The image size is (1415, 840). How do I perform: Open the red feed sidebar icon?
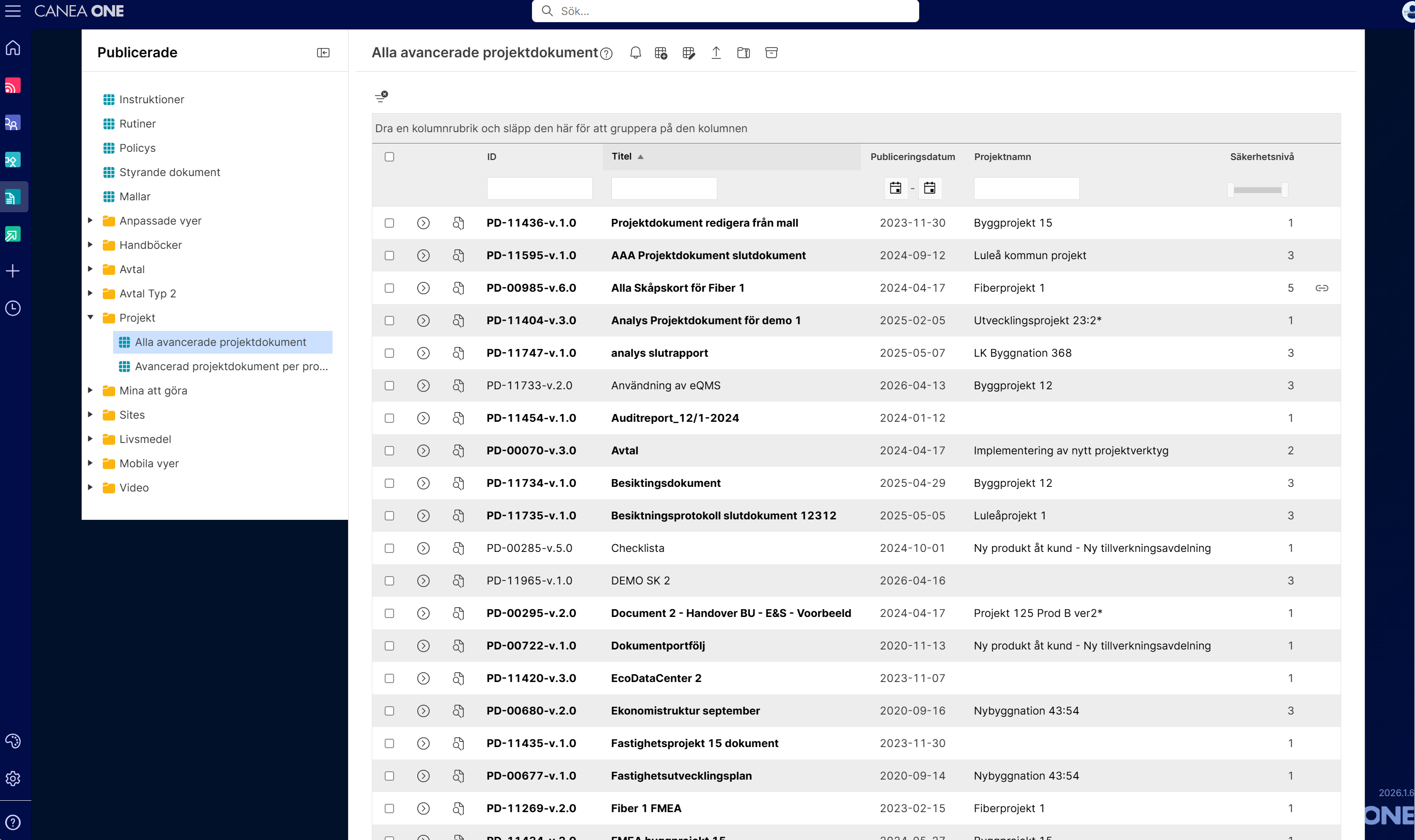point(12,86)
